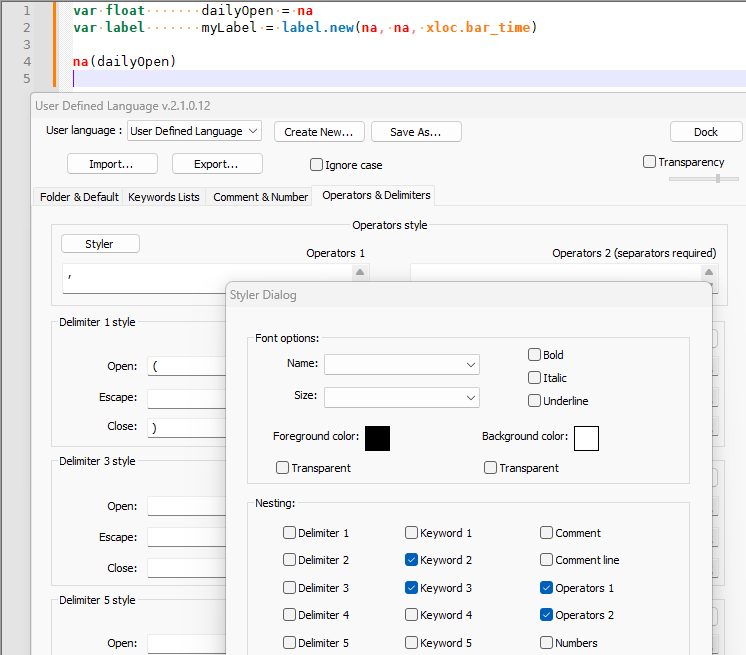This screenshot has height=655, width=746.
Task: Click the Operators style Styler button
Action: (100, 244)
